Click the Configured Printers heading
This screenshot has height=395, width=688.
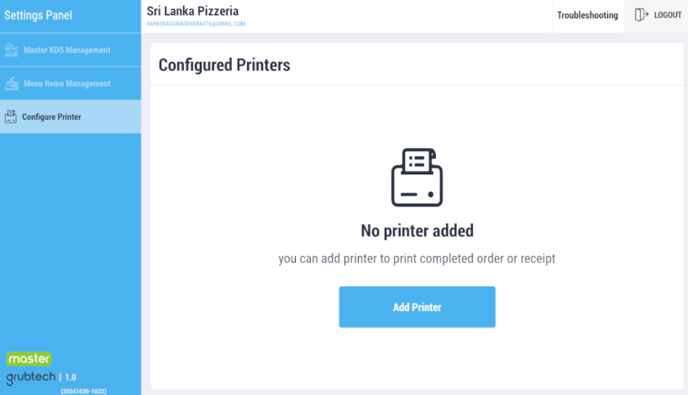(224, 65)
